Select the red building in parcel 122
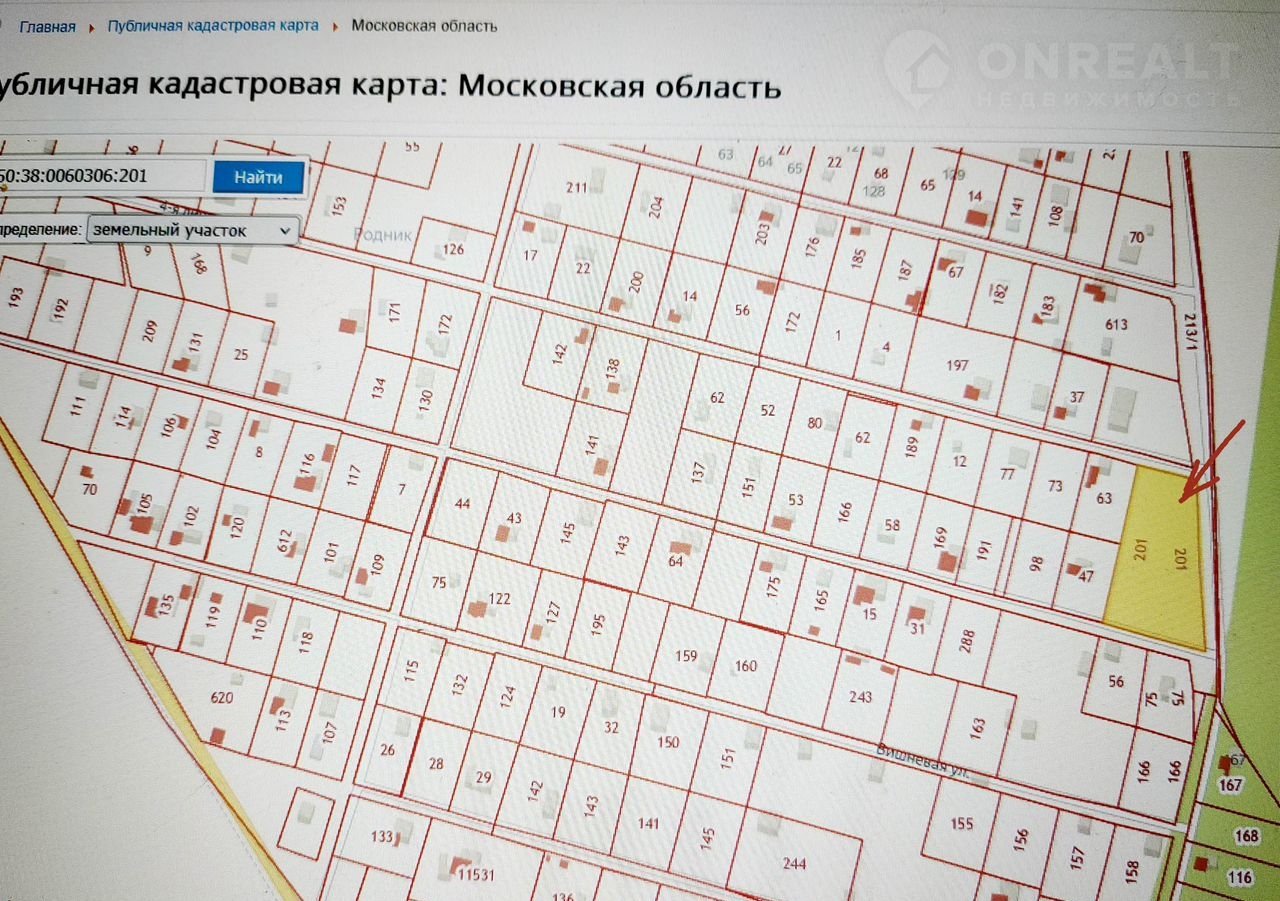1280x901 pixels. (478, 608)
